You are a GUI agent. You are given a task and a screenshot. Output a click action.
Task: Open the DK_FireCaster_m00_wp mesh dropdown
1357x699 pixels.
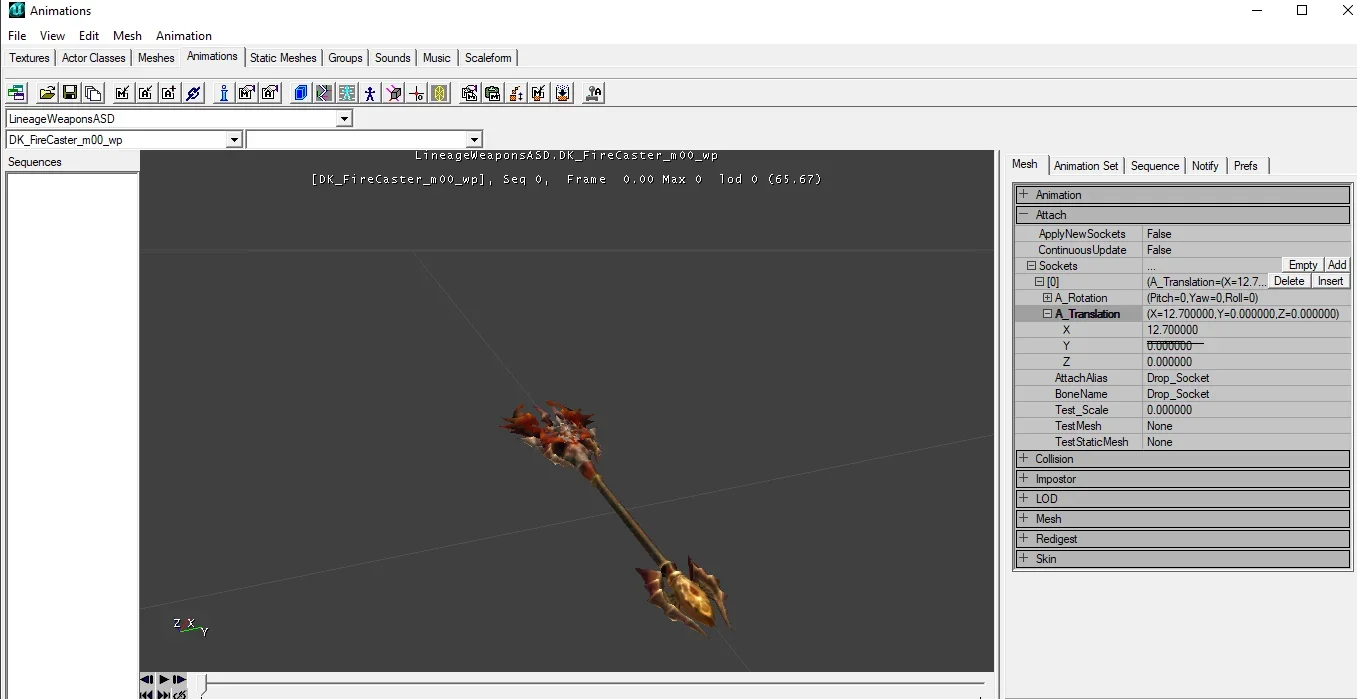tap(234, 140)
